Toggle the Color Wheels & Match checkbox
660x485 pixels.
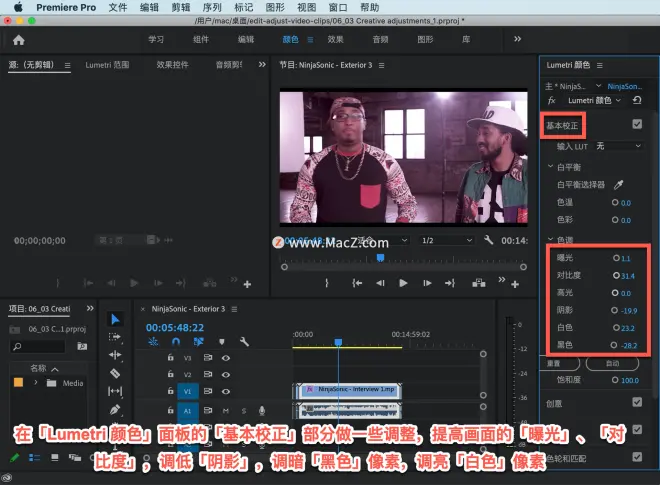[637, 457]
